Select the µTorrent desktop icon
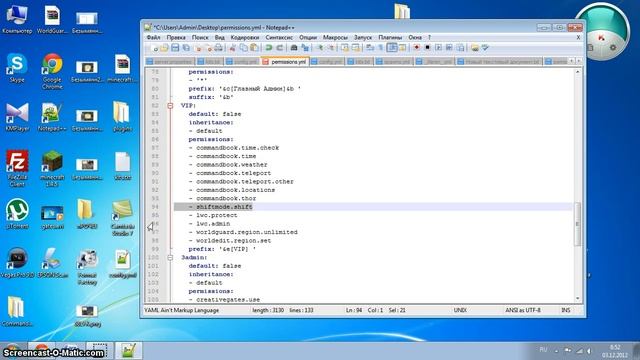The image size is (640, 360). coord(17,213)
